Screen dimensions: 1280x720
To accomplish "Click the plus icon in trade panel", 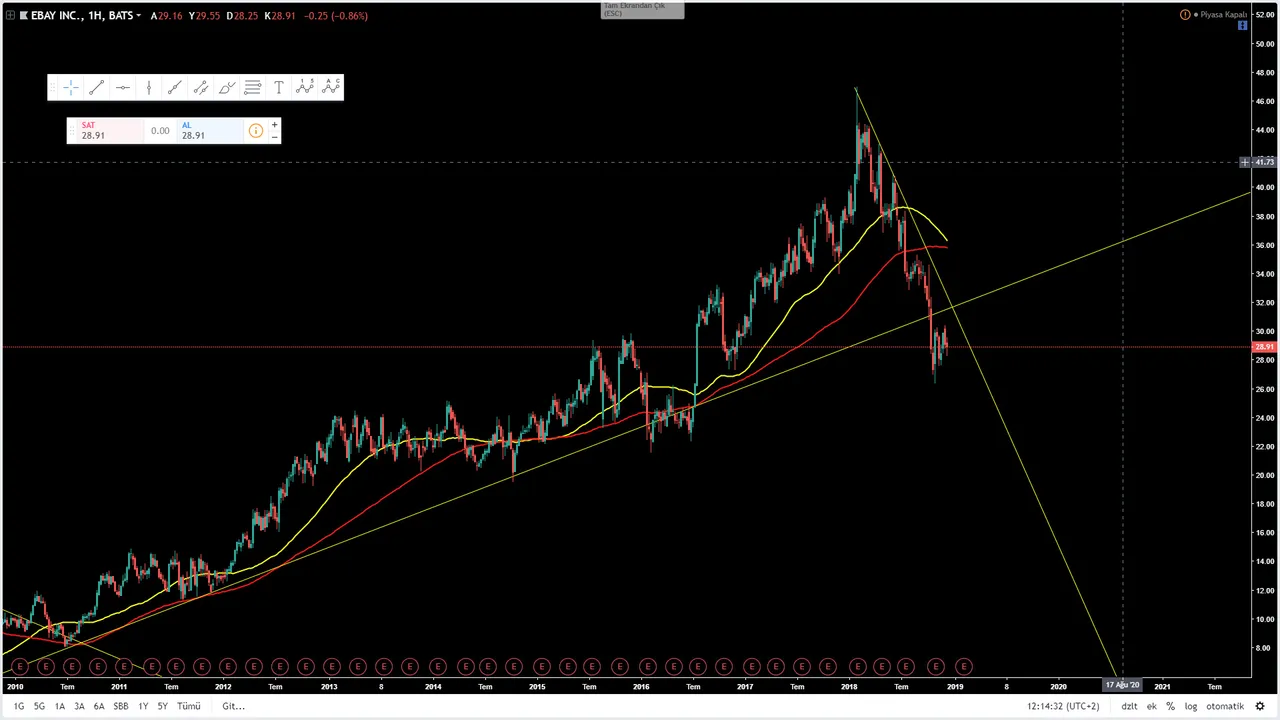I will coord(274,125).
